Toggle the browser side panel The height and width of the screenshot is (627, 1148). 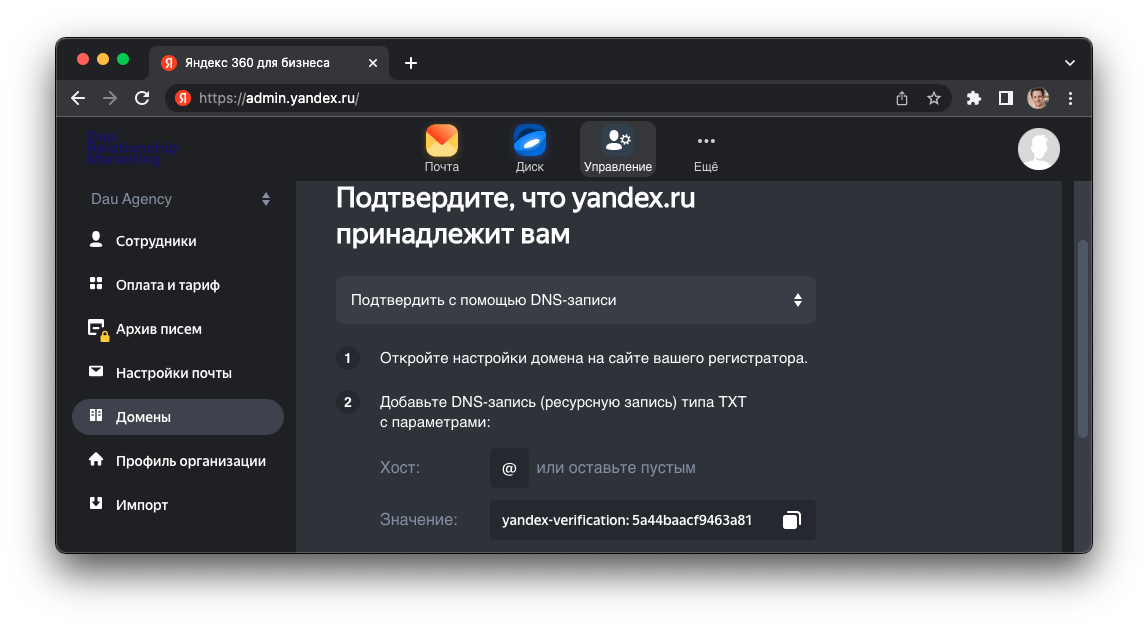(x=1006, y=98)
